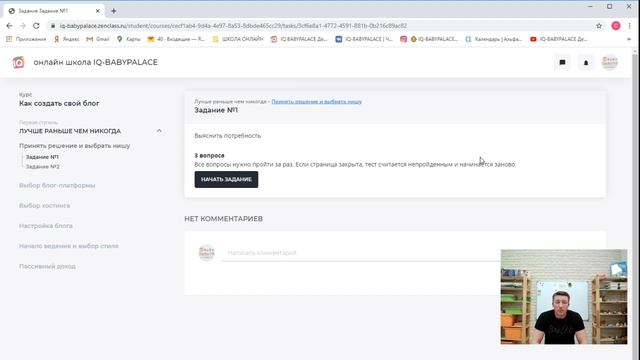This screenshot has width=640, height=360.
Task: Open the Выбор хостинга section
Action: (44, 206)
